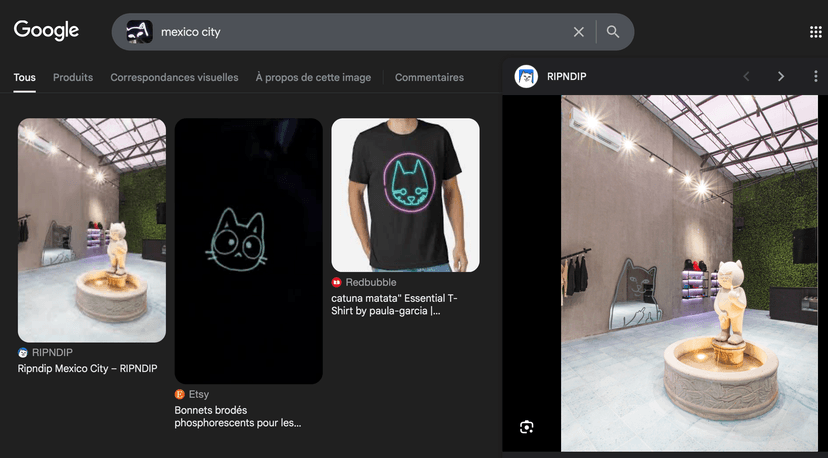Click the image thumbnail inside search bar
The image size is (828, 458).
pyautogui.click(x=139, y=32)
